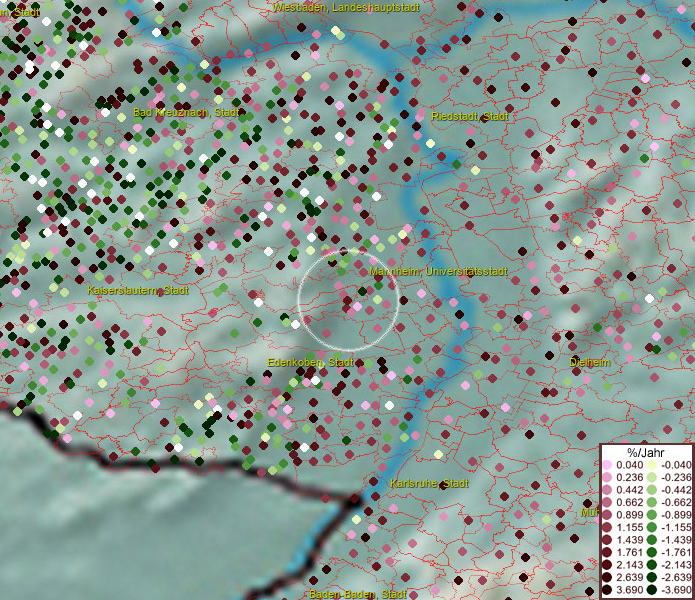The width and height of the screenshot is (695, 600).
Task: Select the dark green swatch for -3.690
Action: click(652, 590)
